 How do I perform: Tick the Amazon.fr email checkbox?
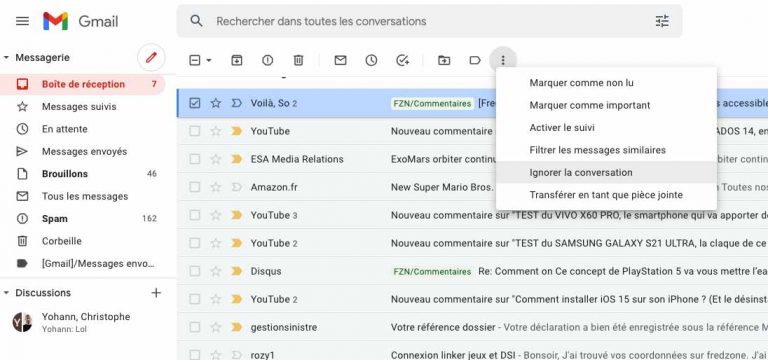click(194, 187)
